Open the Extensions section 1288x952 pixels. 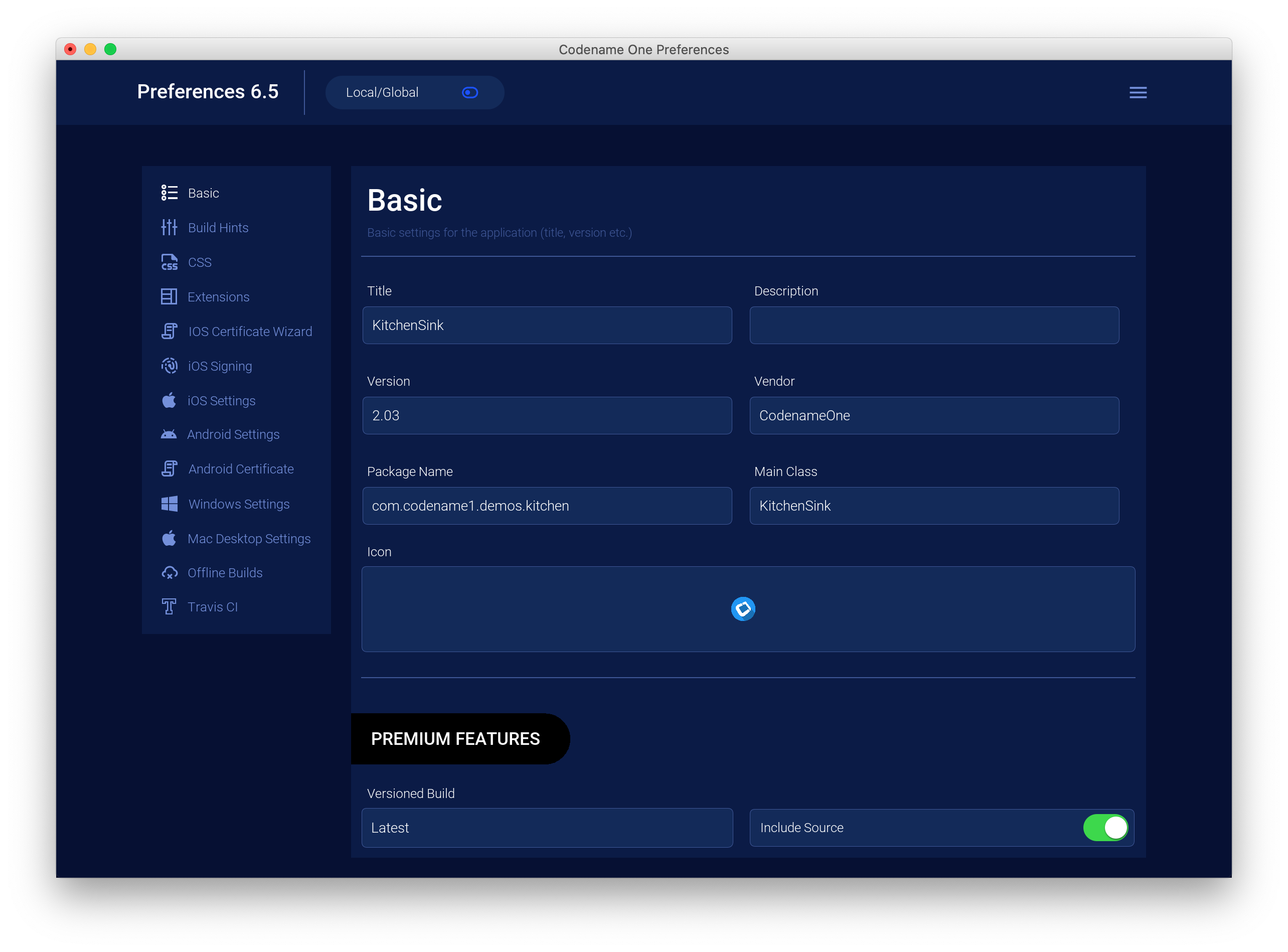(217, 296)
